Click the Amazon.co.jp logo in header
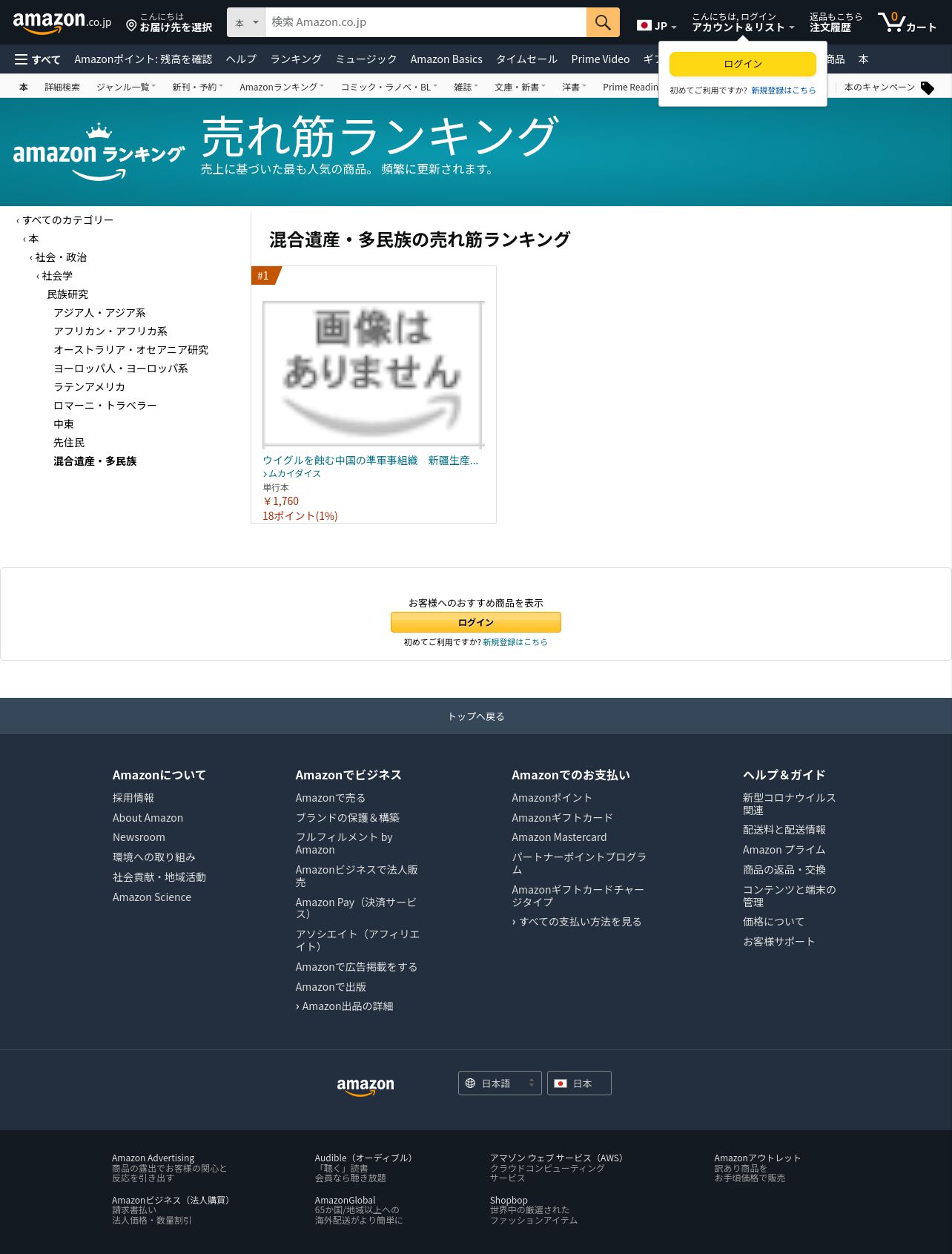The width and height of the screenshot is (952, 1254). click(x=62, y=22)
